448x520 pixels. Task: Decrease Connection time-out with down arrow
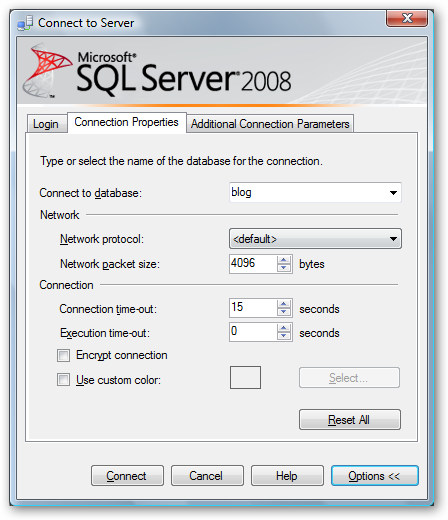tap(284, 312)
